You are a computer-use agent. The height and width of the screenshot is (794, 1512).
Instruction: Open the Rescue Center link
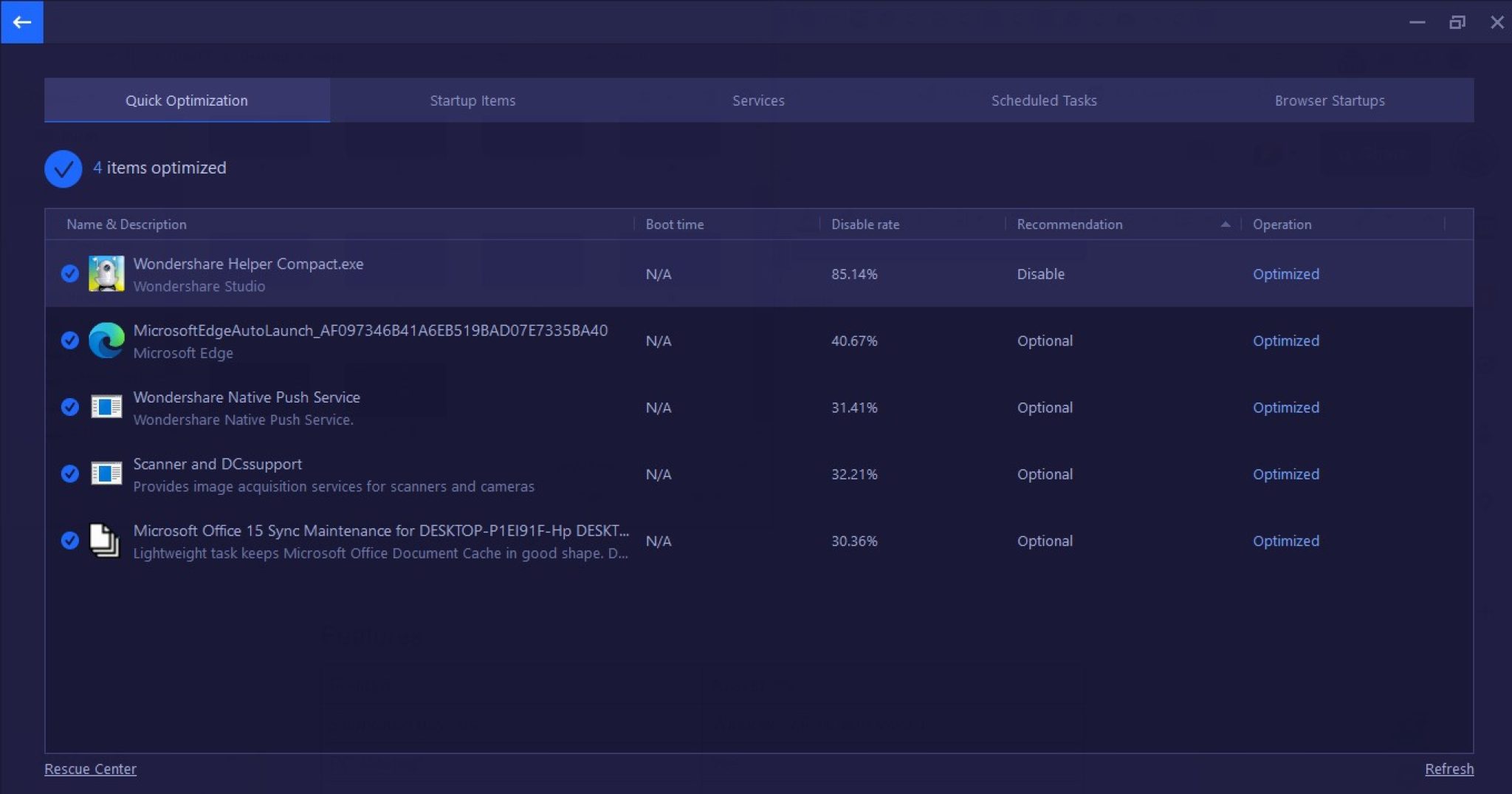[90, 769]
